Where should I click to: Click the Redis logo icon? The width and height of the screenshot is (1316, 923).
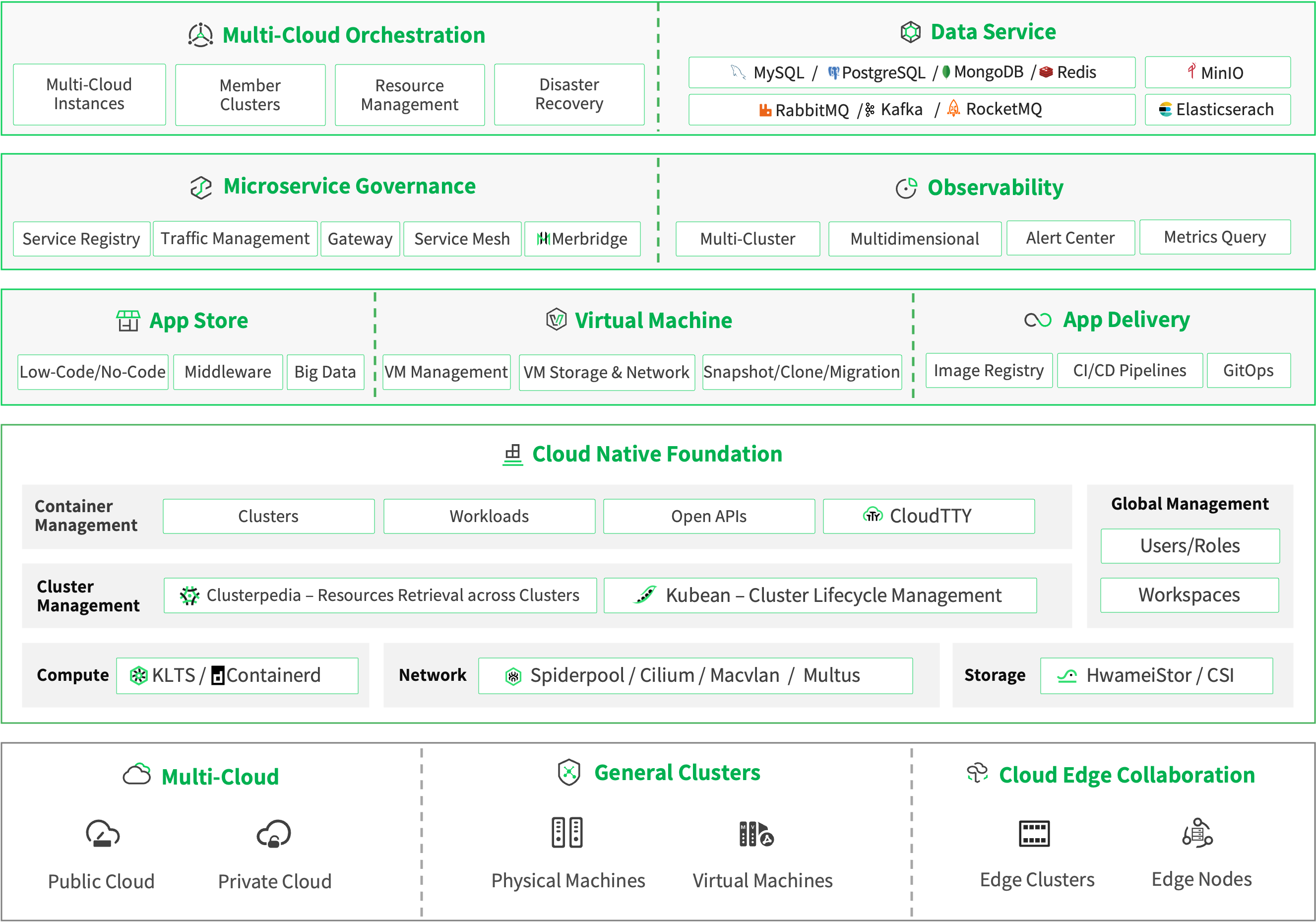pyautogui.click(x=1046, y=72)
